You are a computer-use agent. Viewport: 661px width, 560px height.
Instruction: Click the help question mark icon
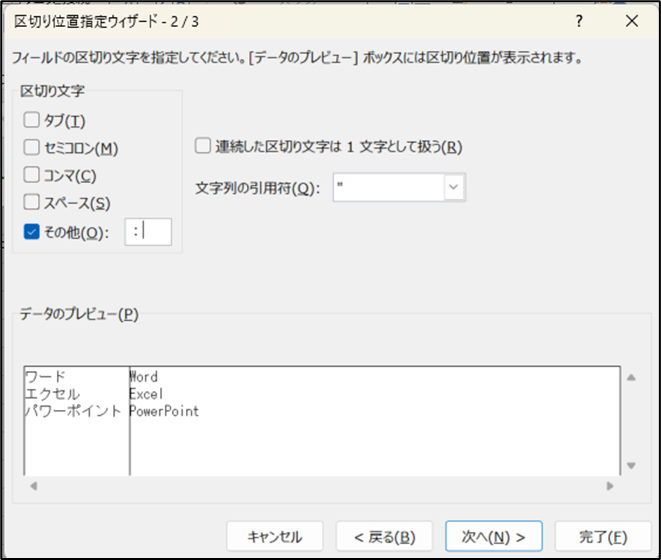(579, 20)
